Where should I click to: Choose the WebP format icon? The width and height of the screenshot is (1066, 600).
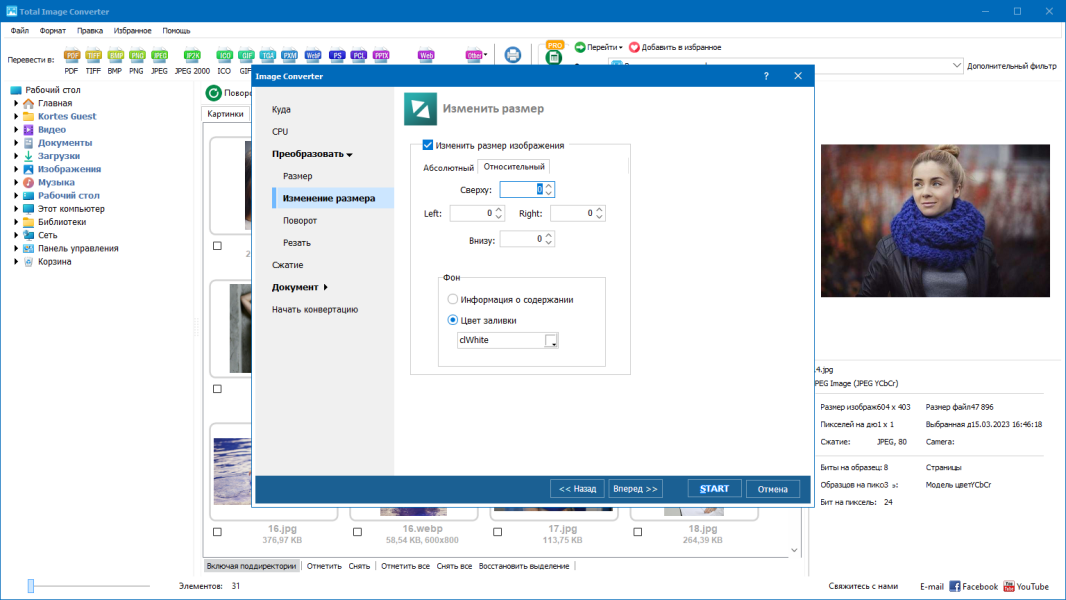[313, 56]
